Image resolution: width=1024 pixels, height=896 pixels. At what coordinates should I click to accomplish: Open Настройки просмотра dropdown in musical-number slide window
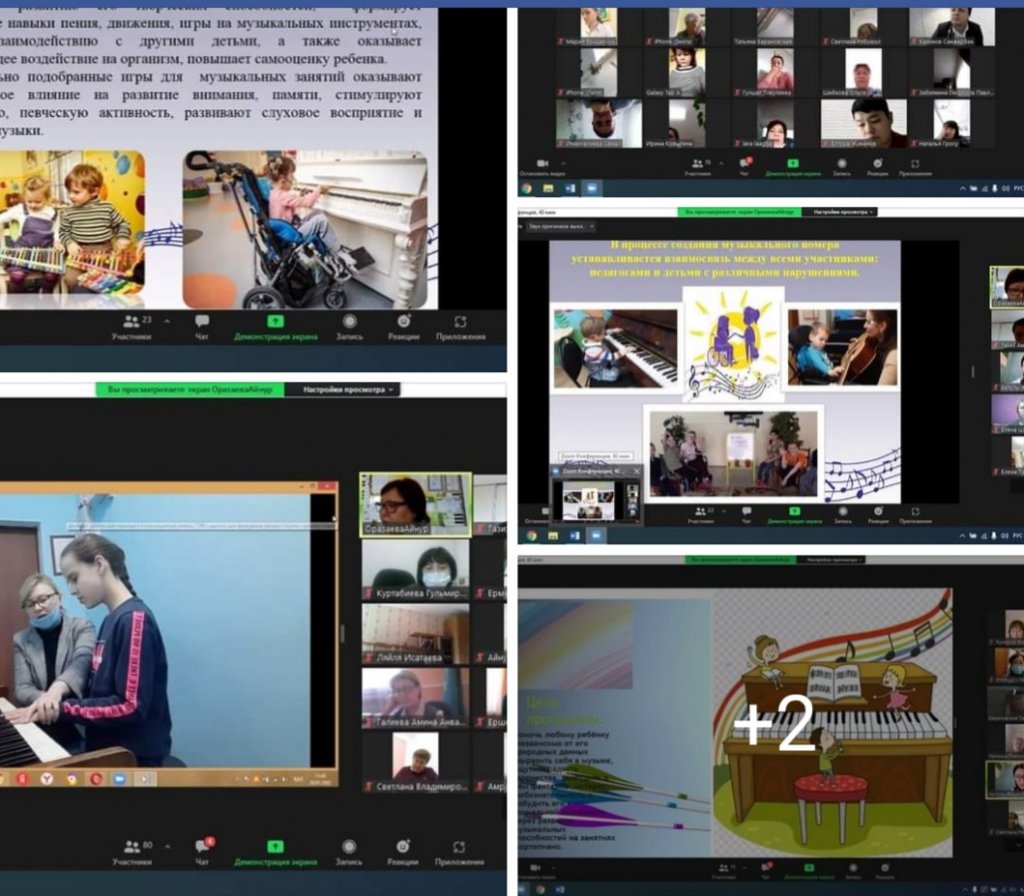(x=840, y=212)
